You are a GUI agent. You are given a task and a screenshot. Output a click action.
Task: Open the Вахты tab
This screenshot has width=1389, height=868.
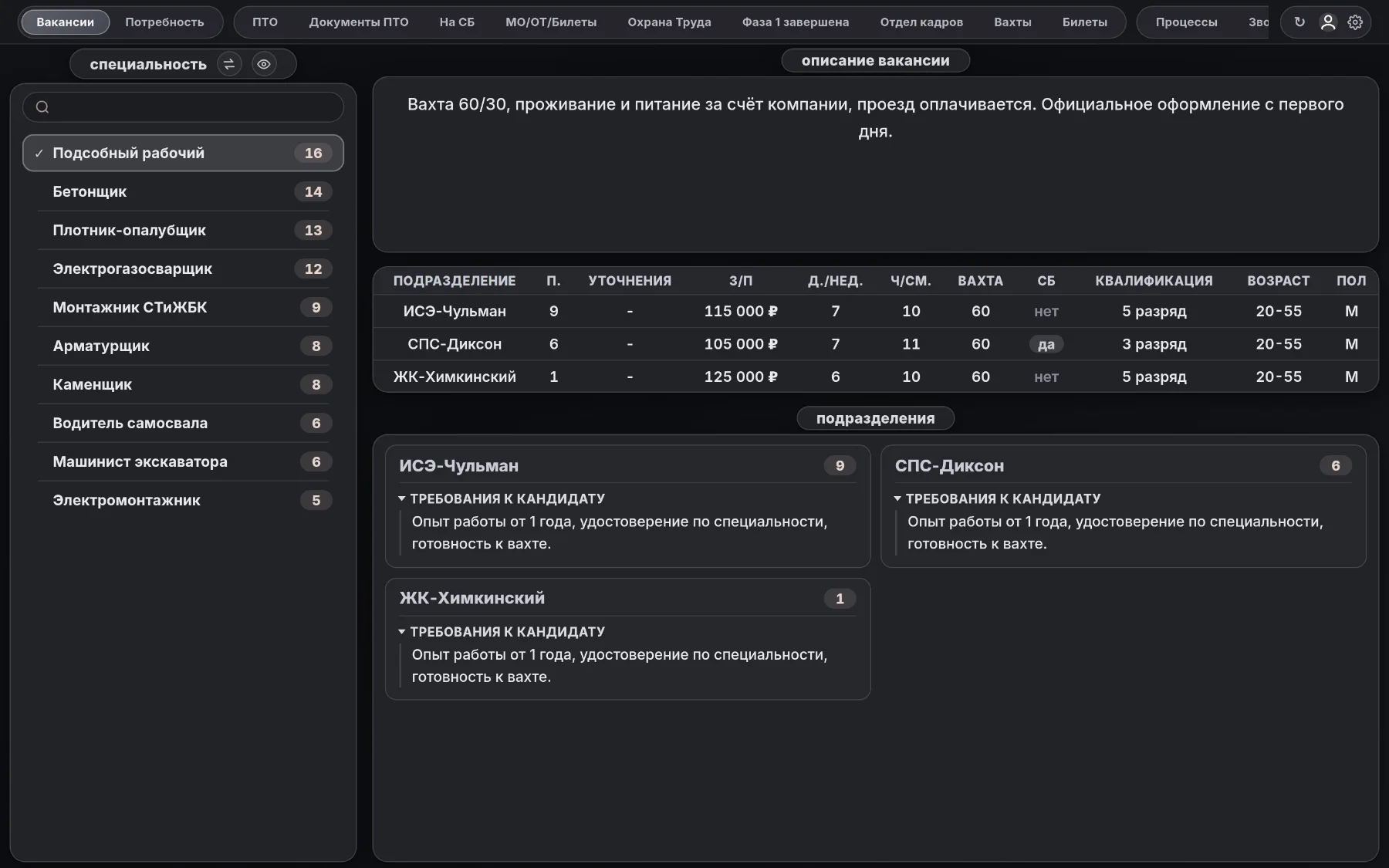(x=1012, y=22)
